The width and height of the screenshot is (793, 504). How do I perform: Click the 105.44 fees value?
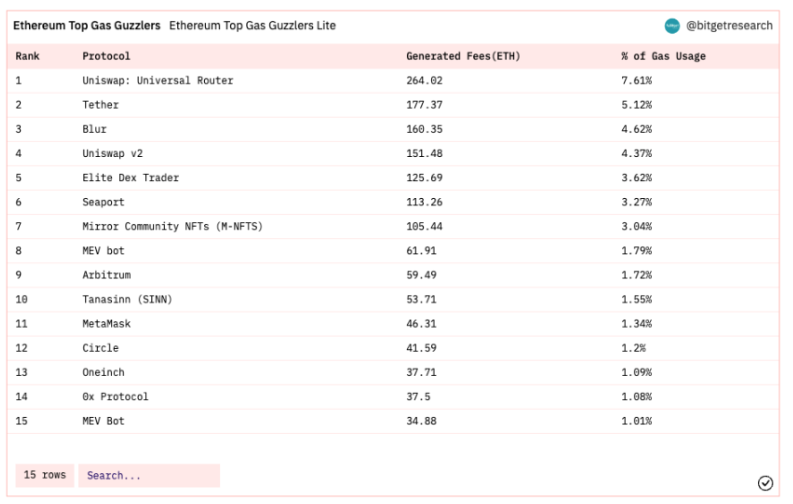click(x=424, y=226)
